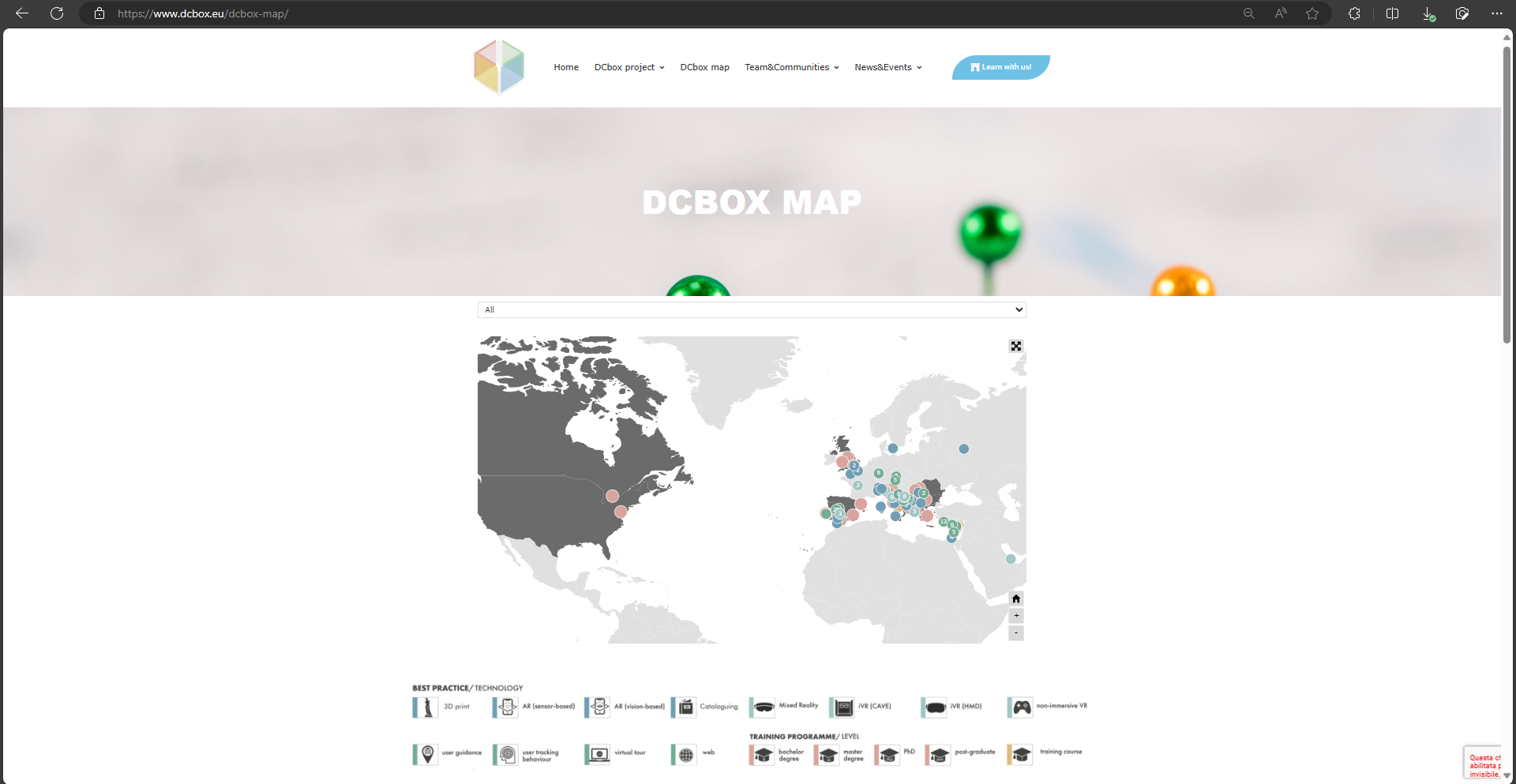Reset map view with home icon
The image size is (1516, 784).
(x=1016, y=598)
